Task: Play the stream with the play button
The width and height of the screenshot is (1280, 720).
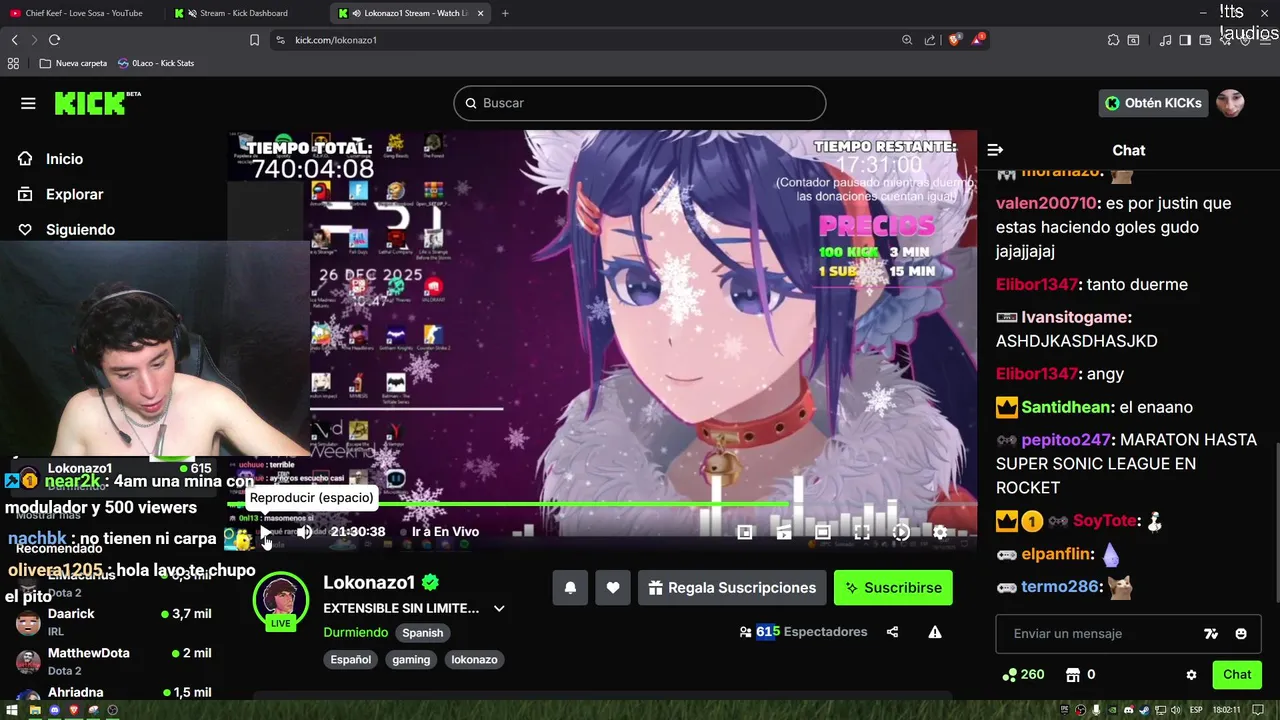Action: point(266,532)
